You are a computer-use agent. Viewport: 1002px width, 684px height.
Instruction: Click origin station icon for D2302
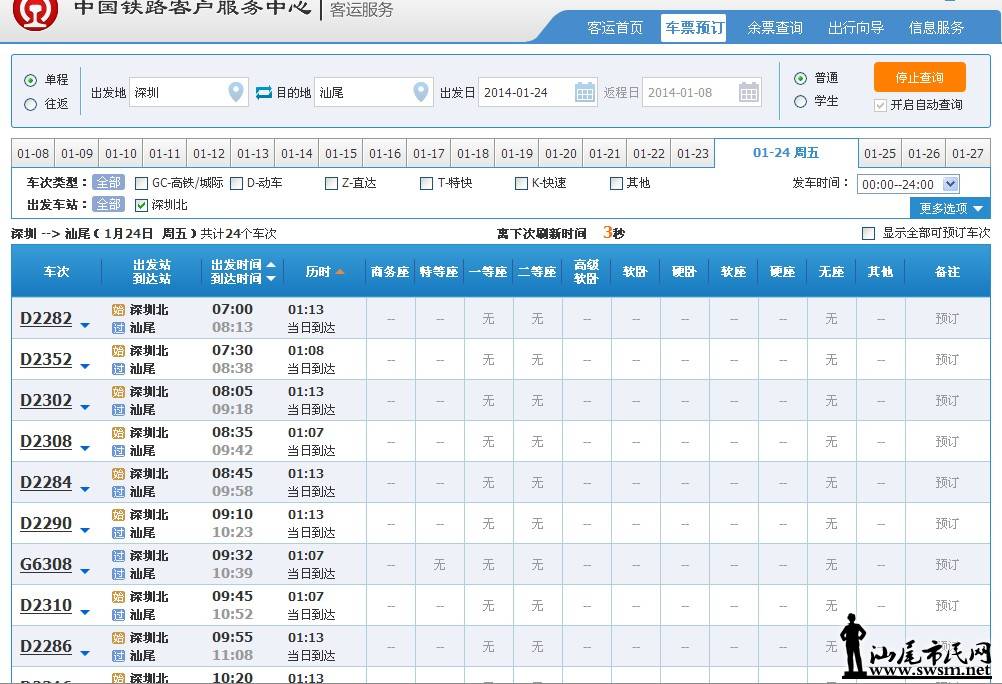pos(118,392)
